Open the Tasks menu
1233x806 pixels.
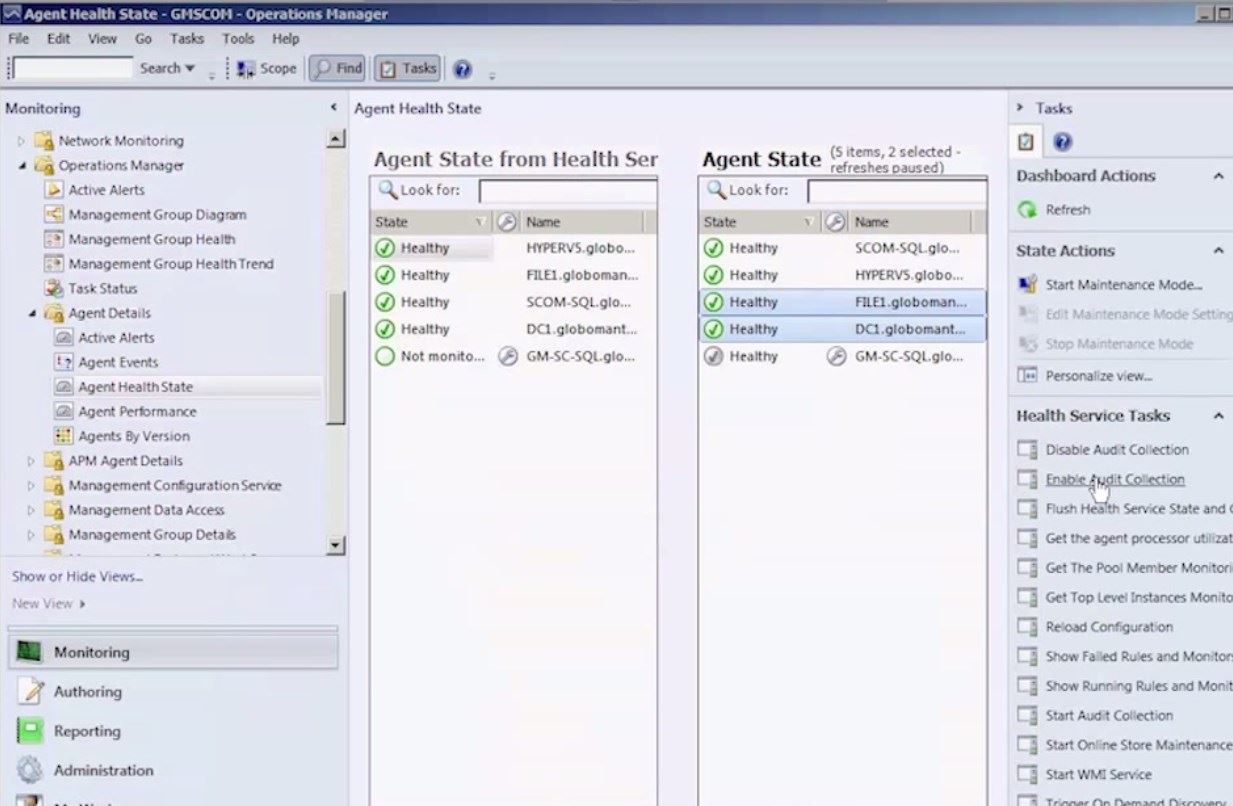coord(187,39)
